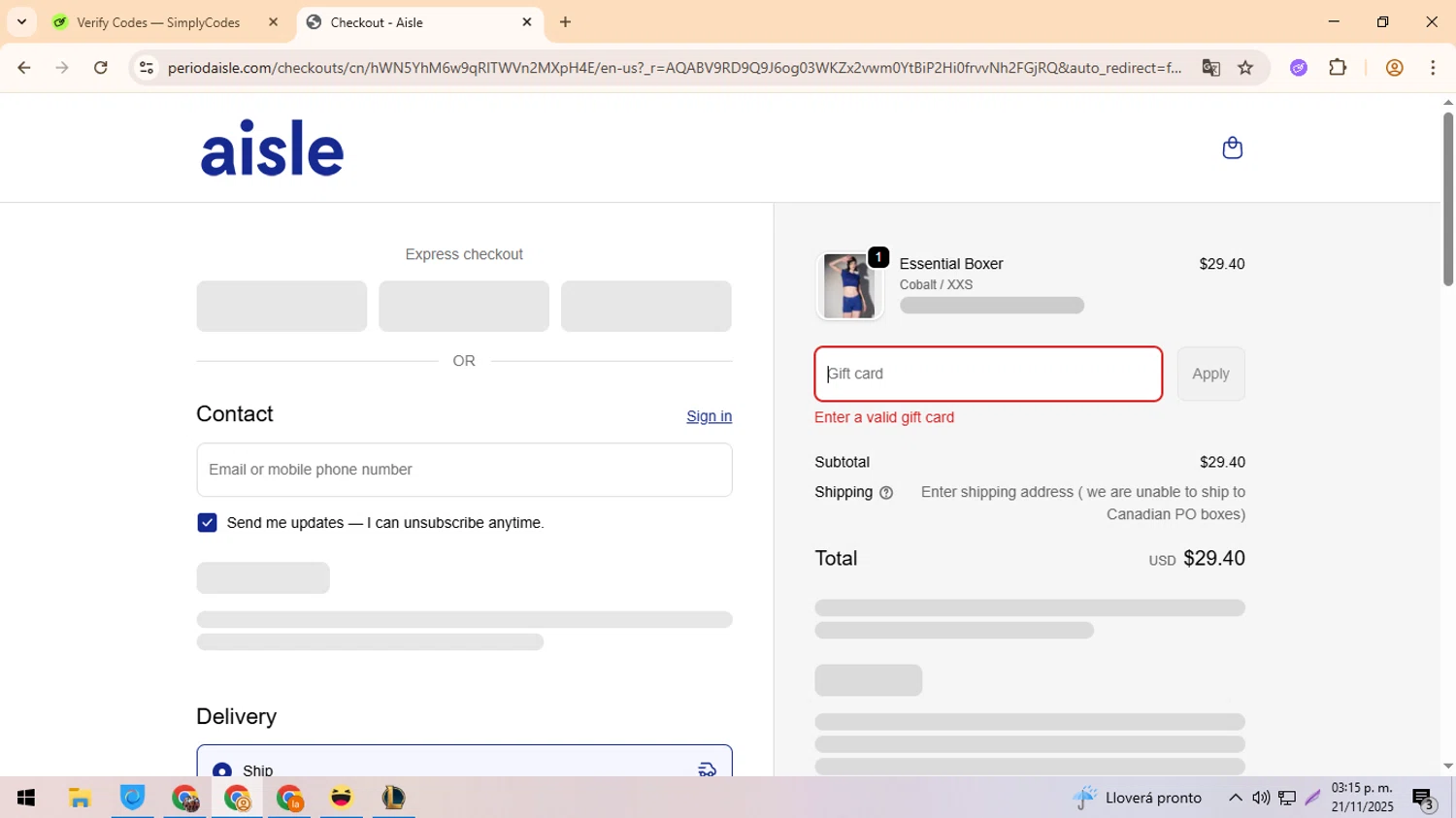Uncheck Send me updates checkbox
The height and width of the screenshot is (818, 1456).
pos(207,523)
